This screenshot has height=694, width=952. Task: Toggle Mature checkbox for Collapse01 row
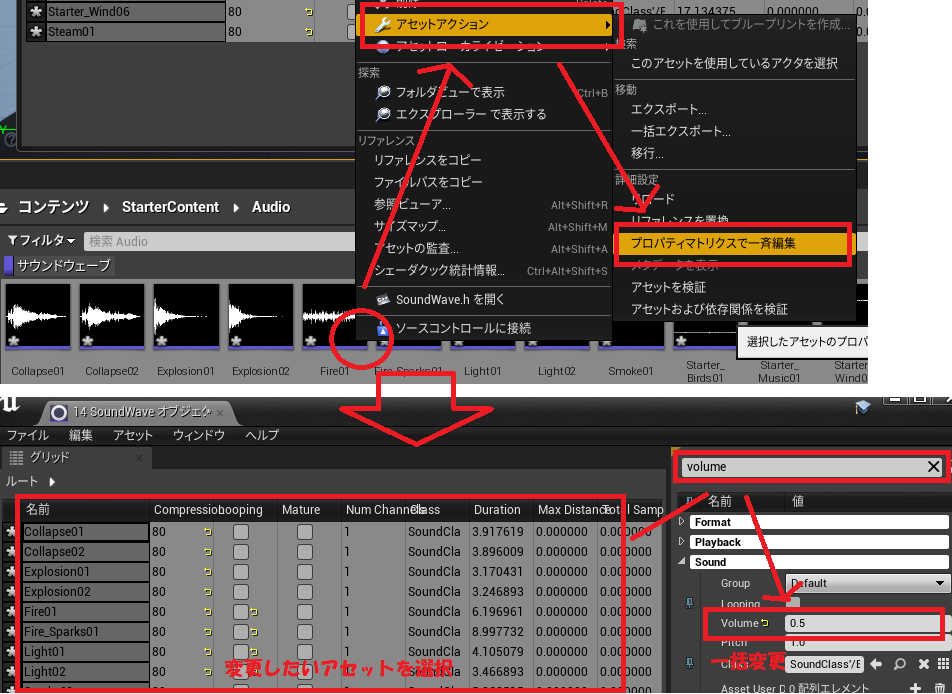pyautogui.click(x=305, y=532)
